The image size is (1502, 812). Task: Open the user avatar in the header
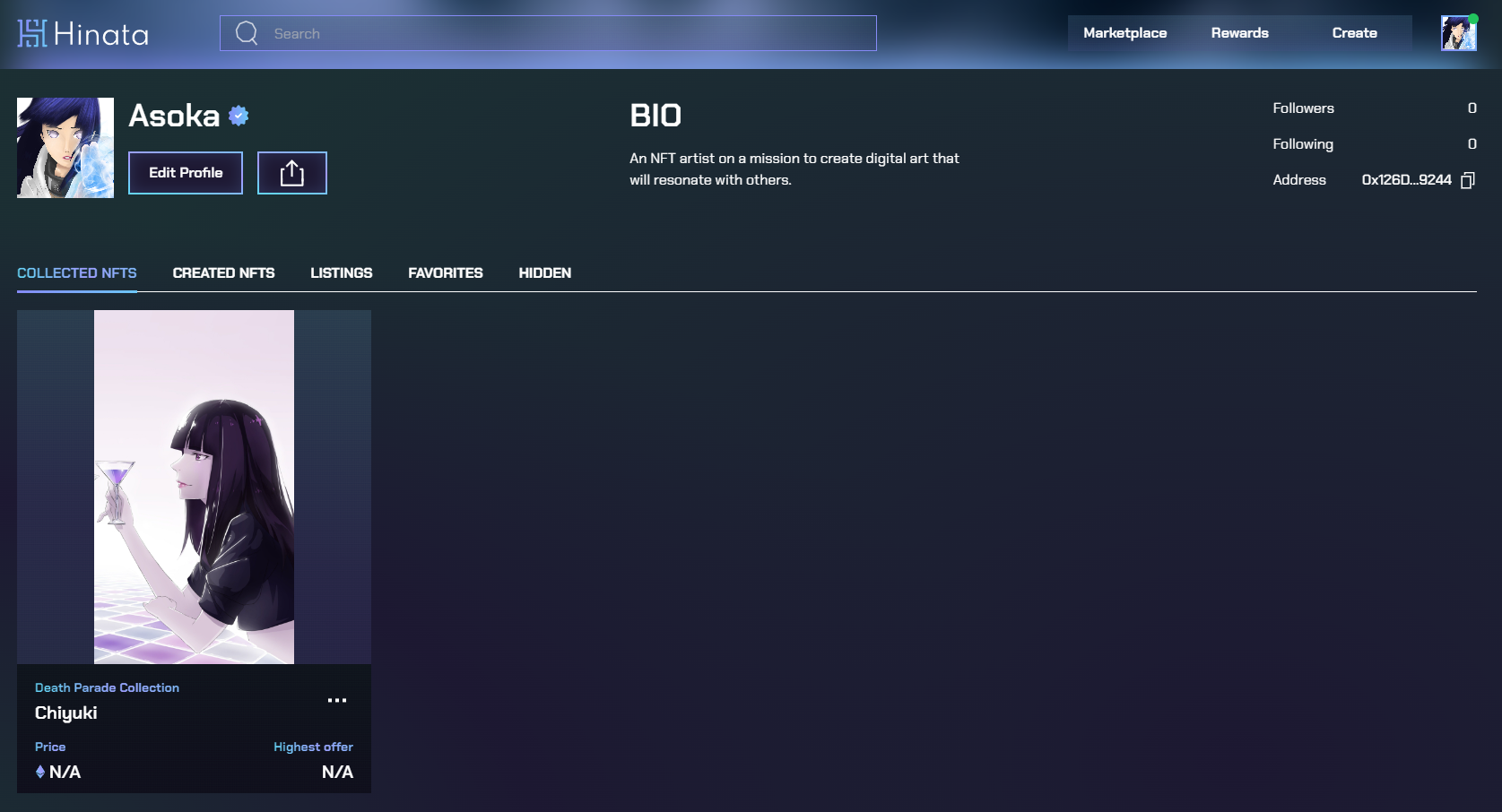click(x=1458, y=33)
